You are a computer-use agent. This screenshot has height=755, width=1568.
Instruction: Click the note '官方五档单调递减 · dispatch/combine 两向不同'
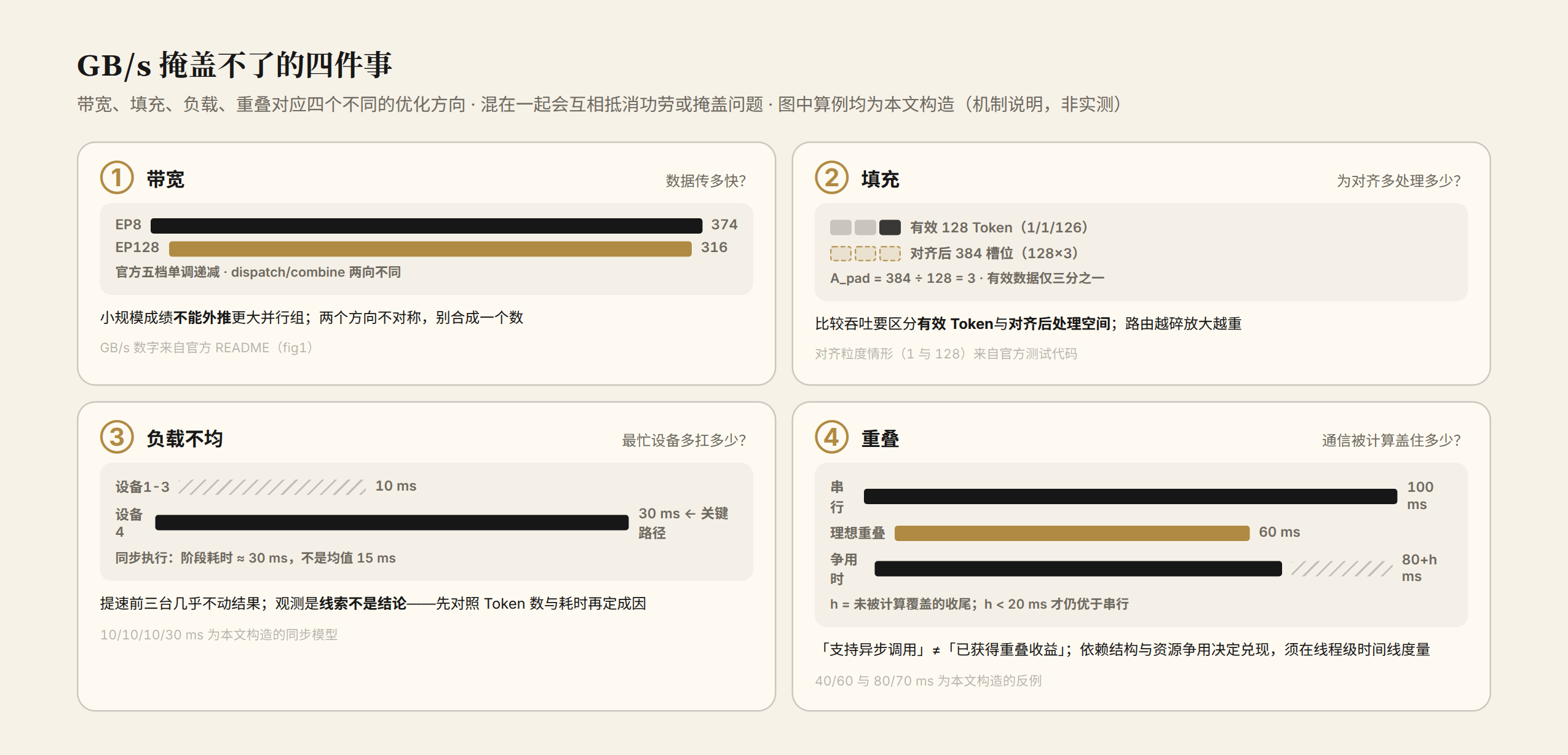click(258, 272)
